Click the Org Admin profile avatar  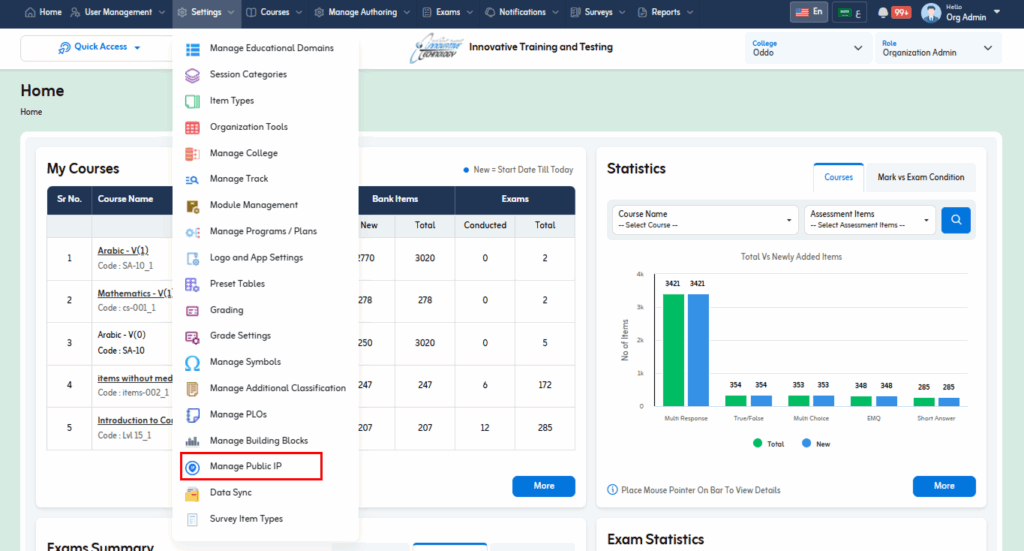[x=930, y=13]
